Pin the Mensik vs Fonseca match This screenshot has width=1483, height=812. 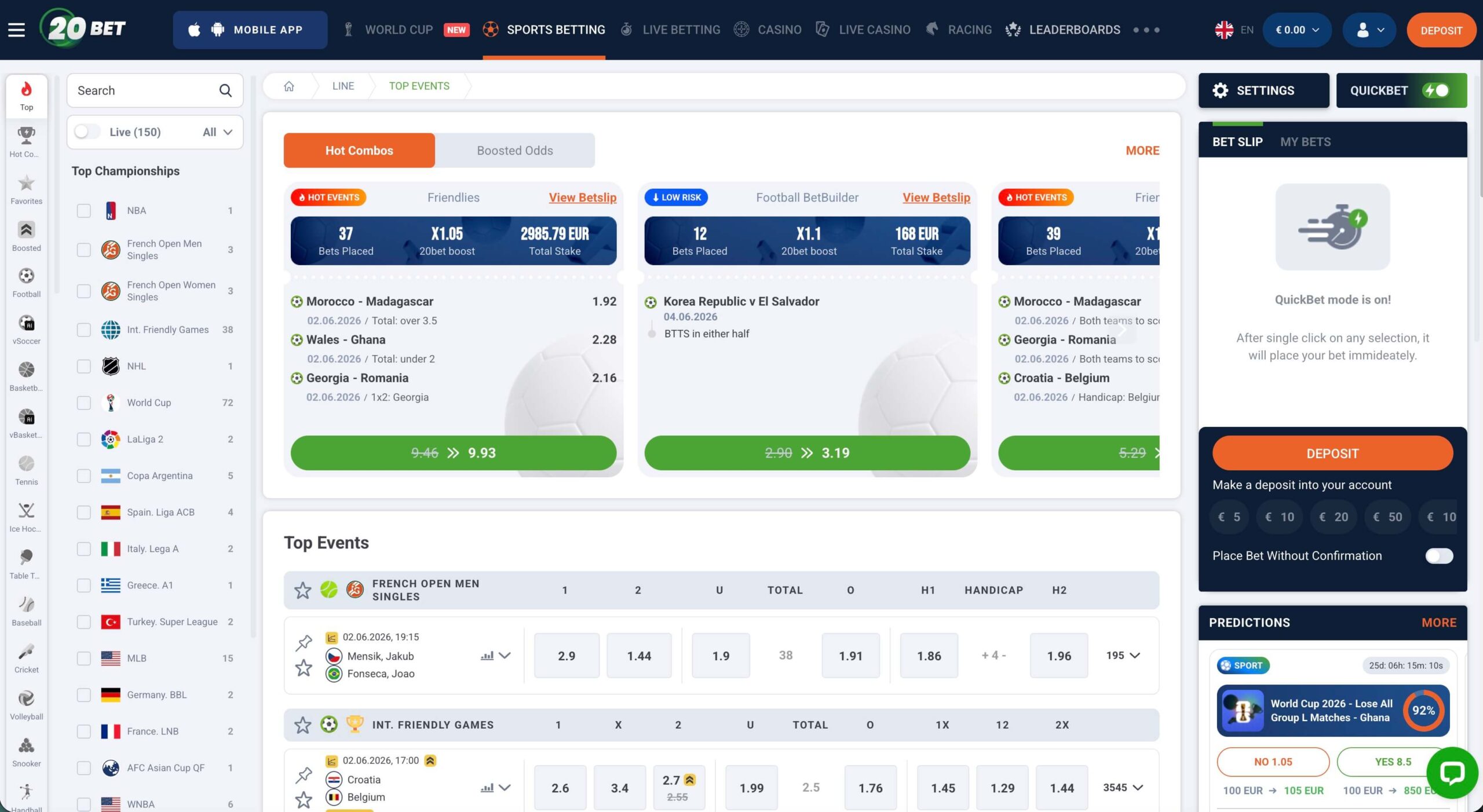click(304, 642)
